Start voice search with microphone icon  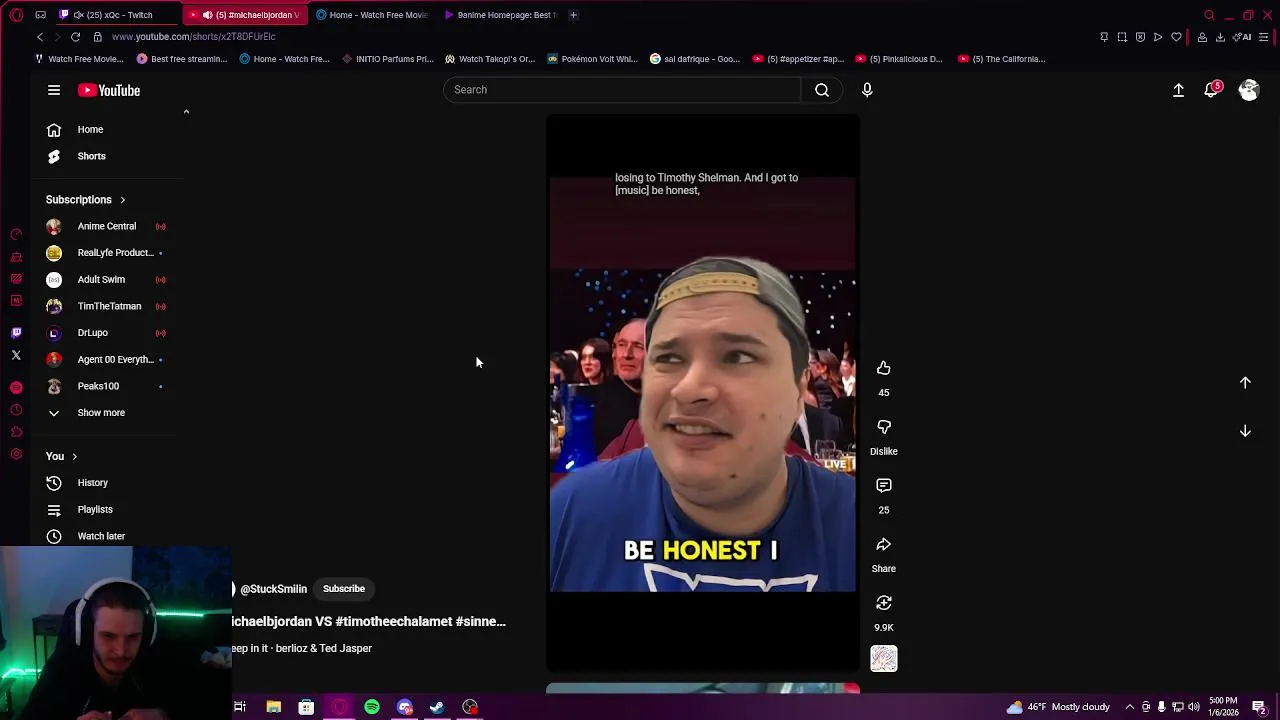click(x=867, y=90)
